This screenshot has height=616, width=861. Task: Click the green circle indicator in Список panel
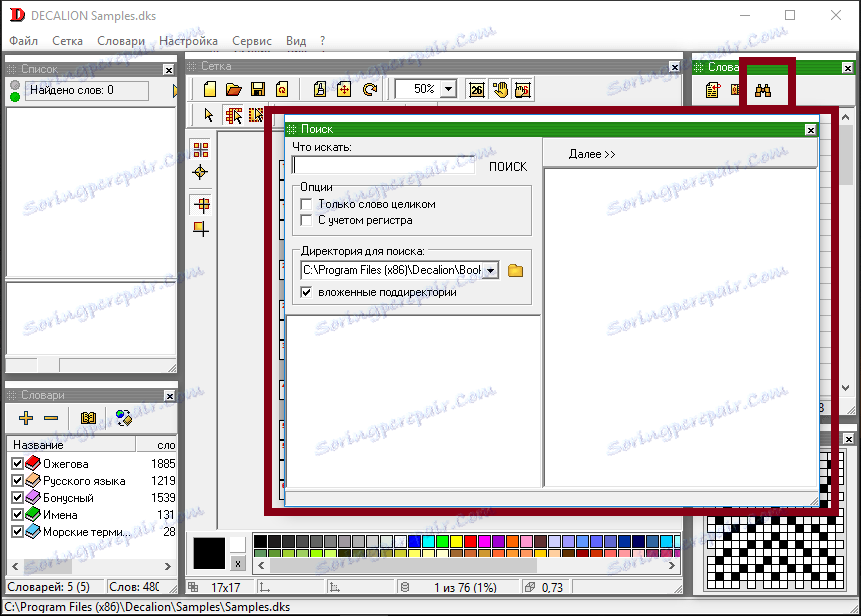15,97
